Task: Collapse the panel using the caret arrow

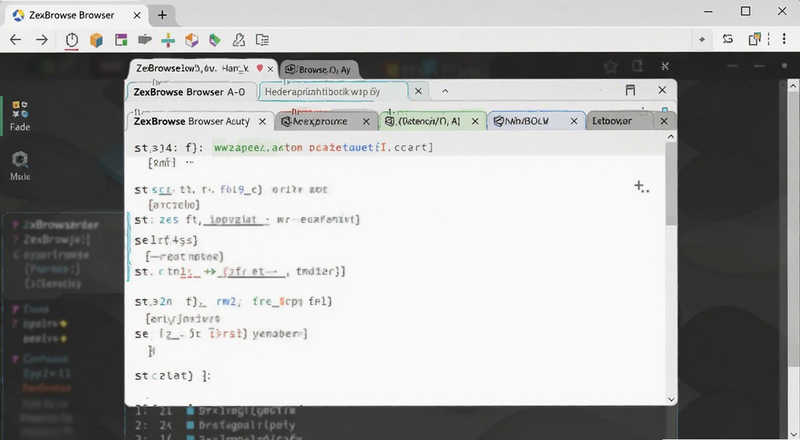Action: click(x=445, y=91)
